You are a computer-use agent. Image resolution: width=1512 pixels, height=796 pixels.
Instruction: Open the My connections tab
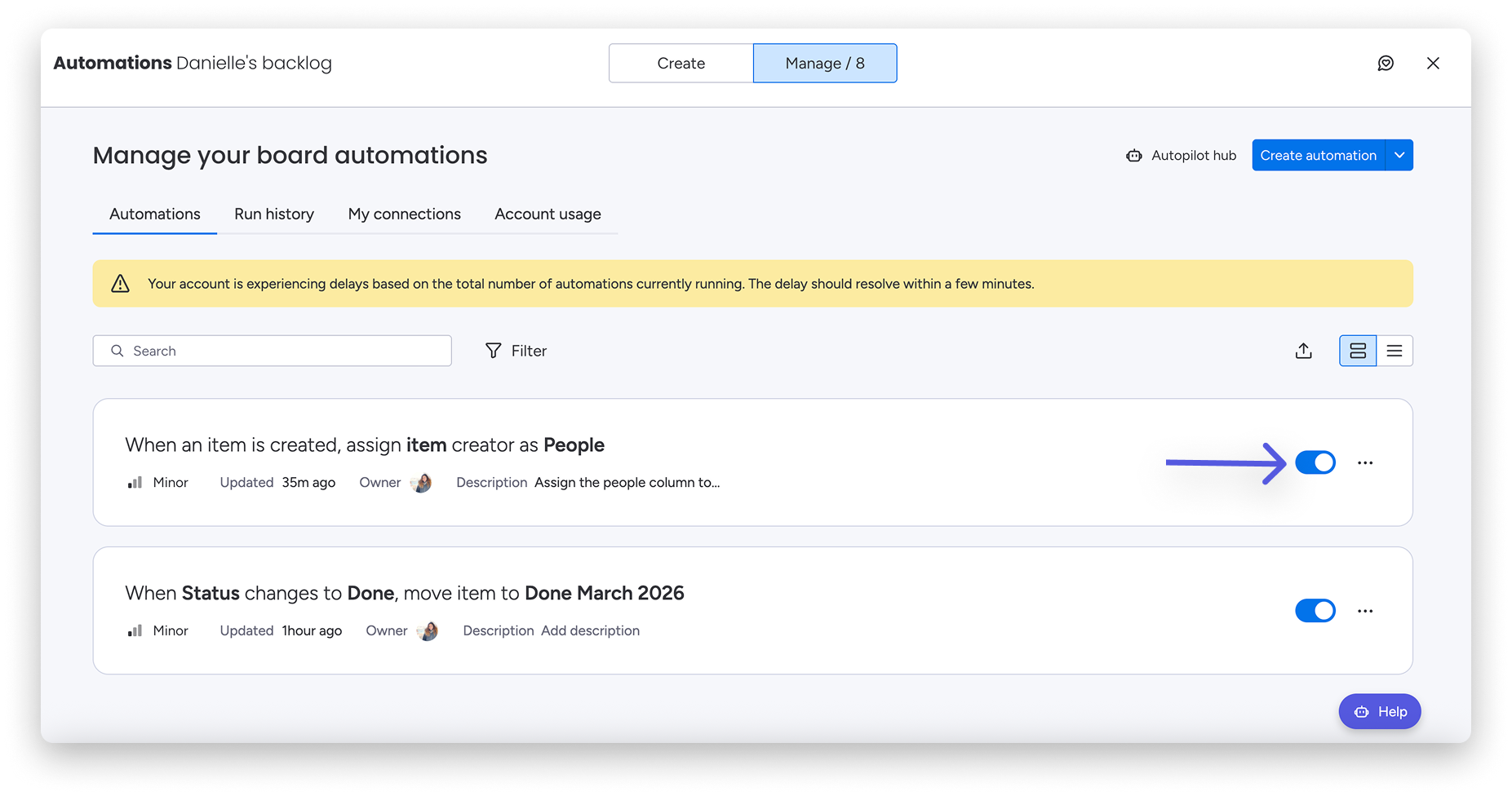click(404, 214)
